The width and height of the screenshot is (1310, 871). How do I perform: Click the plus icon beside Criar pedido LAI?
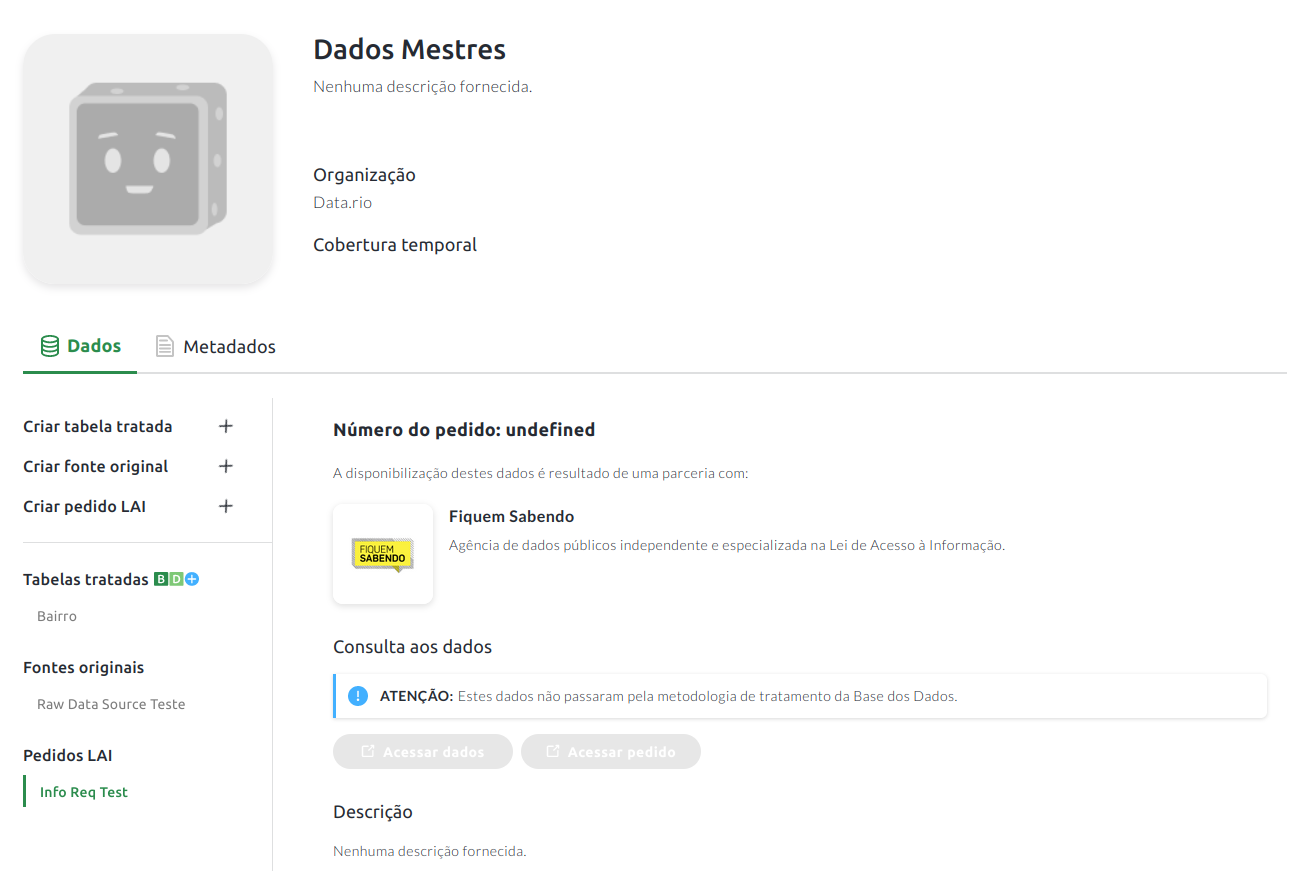(x=226, y=506)
